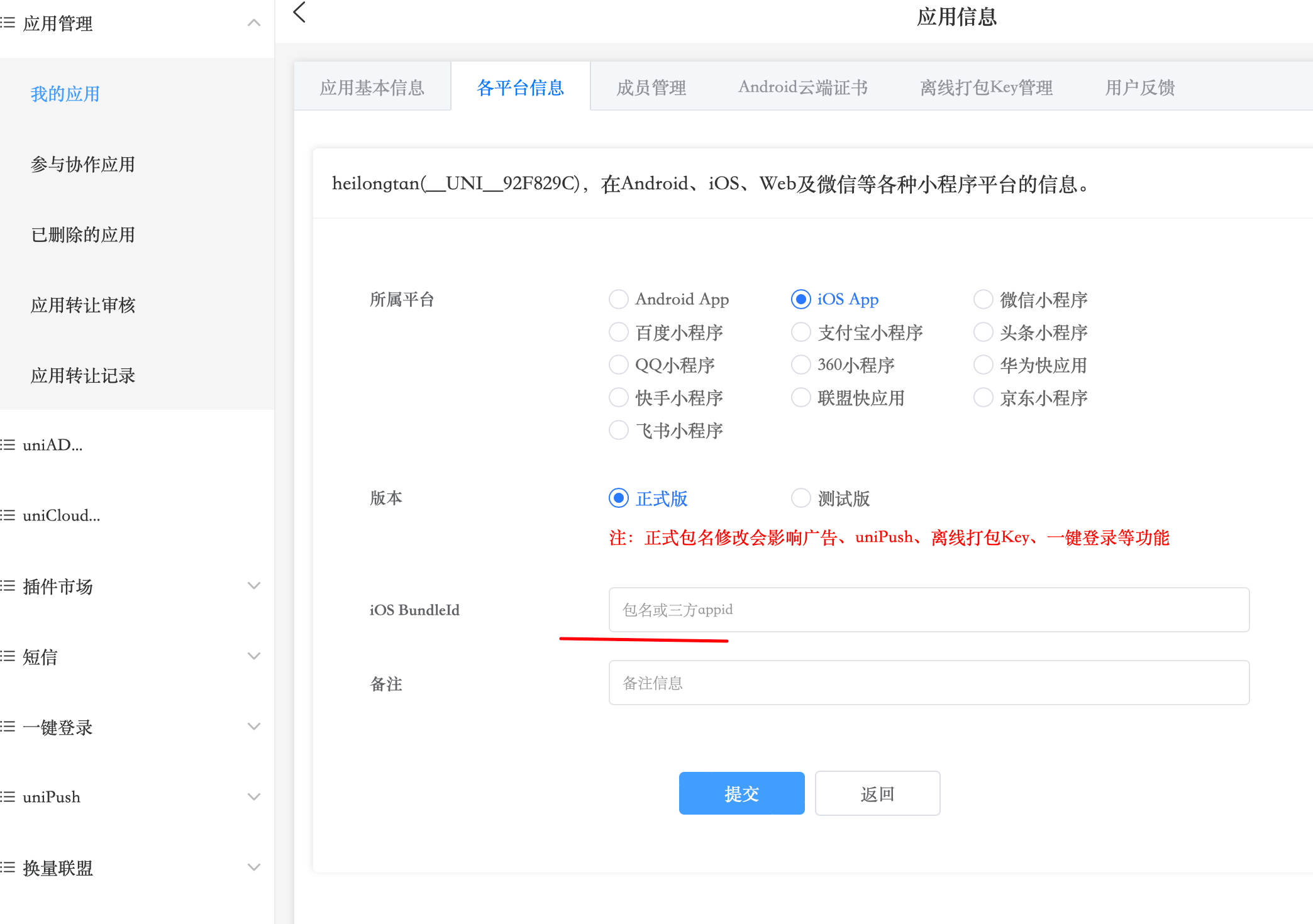Click list icon beside uniCloud menu
Image resolution: width=1313 pixels, height=924 pixels.
(8, 515)
